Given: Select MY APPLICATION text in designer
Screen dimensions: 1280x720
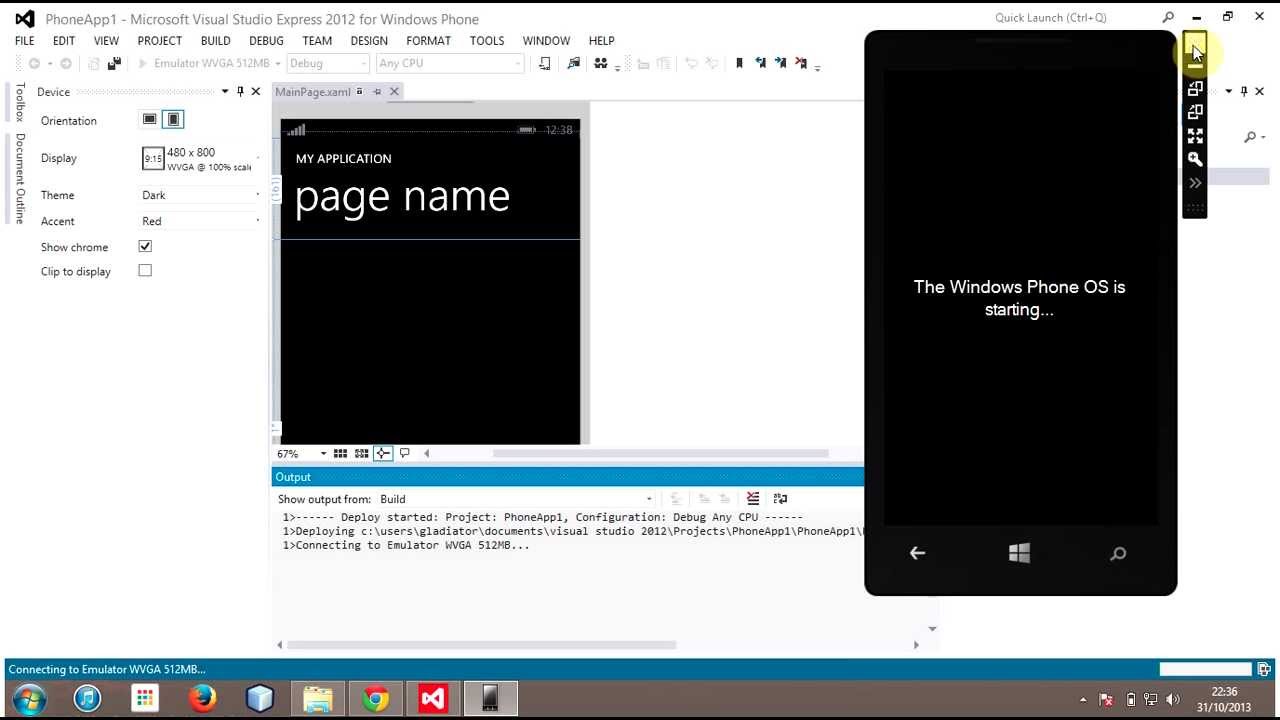Looking at the screenshot, I should 343,159.
